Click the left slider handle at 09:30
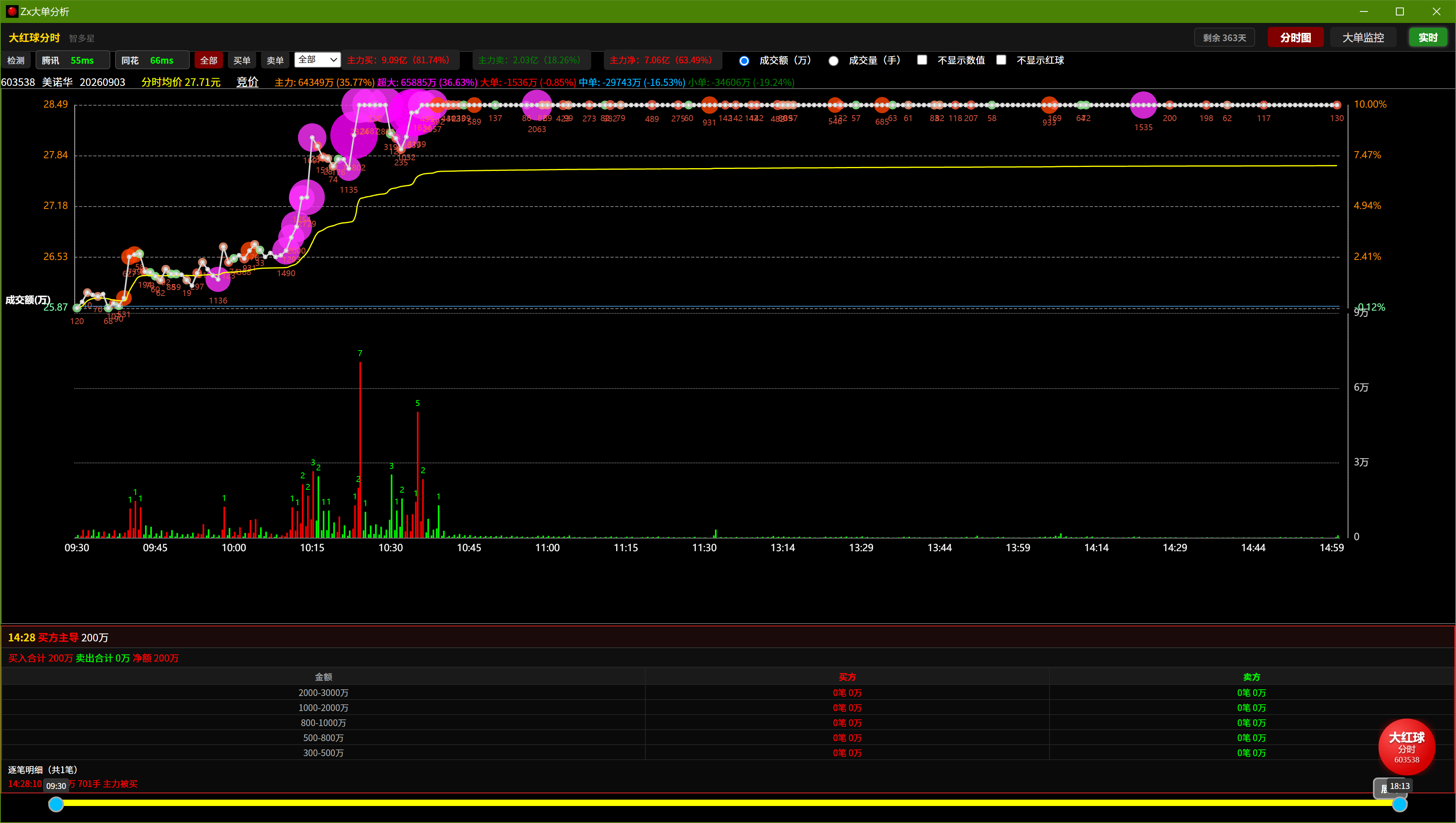Screen dimensions: 1456x823 (55, 804)
